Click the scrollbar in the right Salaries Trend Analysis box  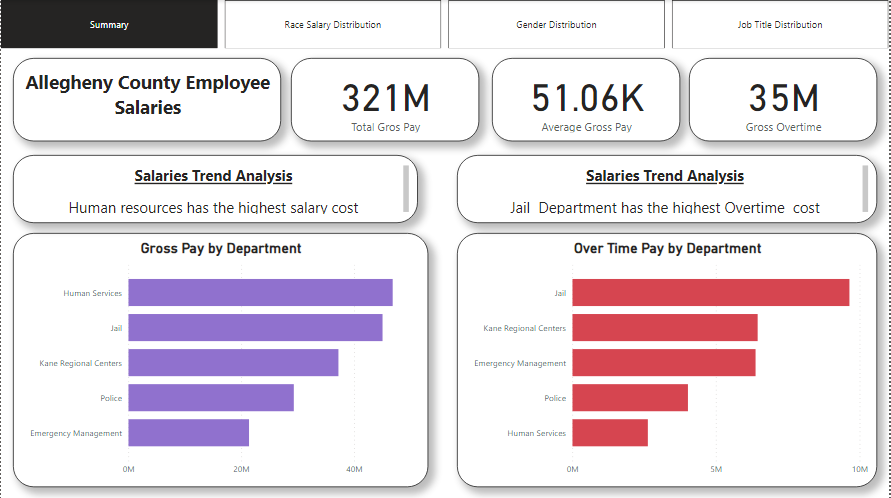(865, 188)
